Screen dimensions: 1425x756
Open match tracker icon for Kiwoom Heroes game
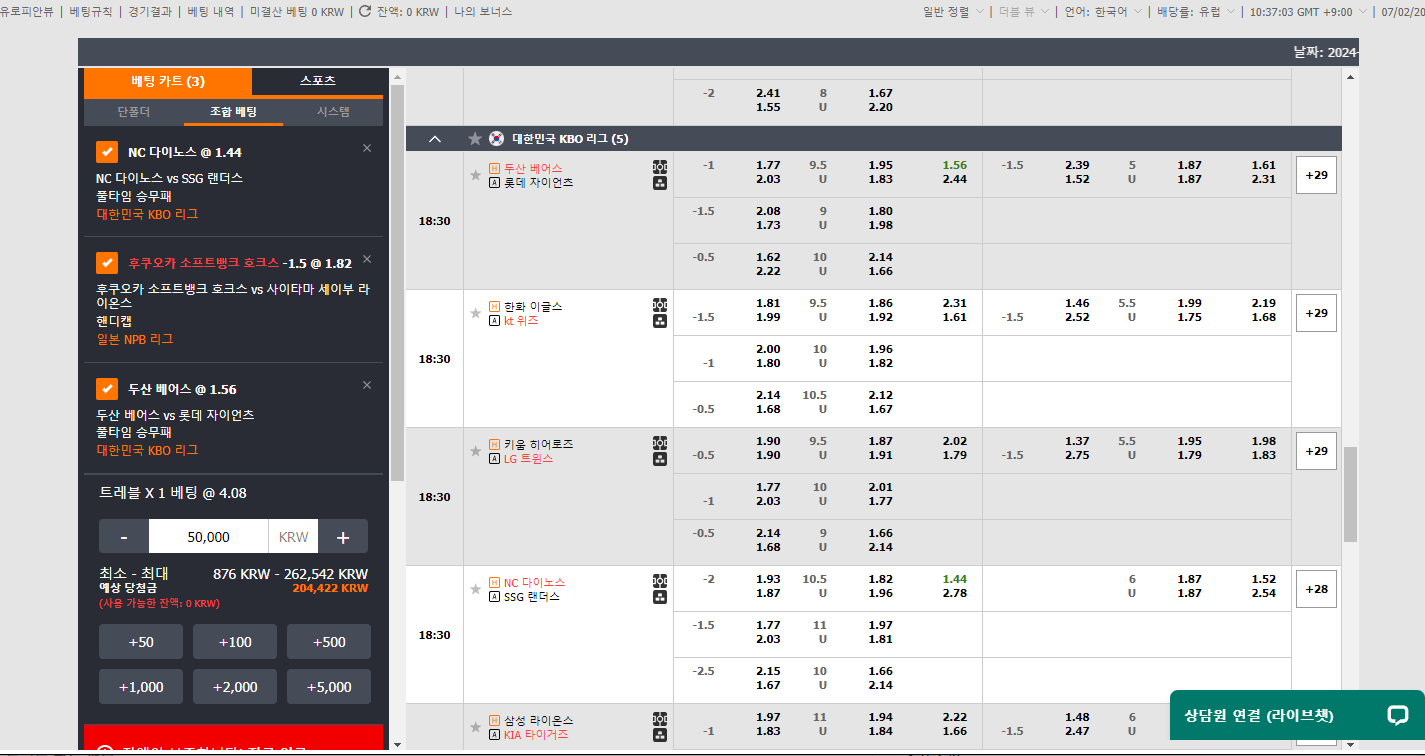tap(660, 443)
